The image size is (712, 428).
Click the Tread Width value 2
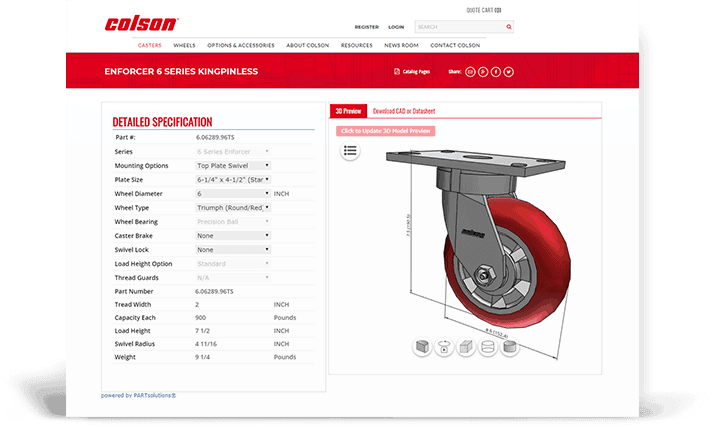click(x=197, y=305)
